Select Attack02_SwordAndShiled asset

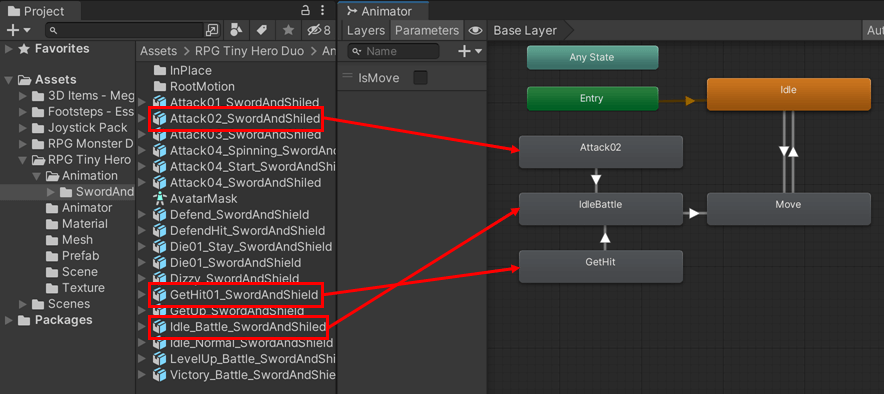(237, 119)
